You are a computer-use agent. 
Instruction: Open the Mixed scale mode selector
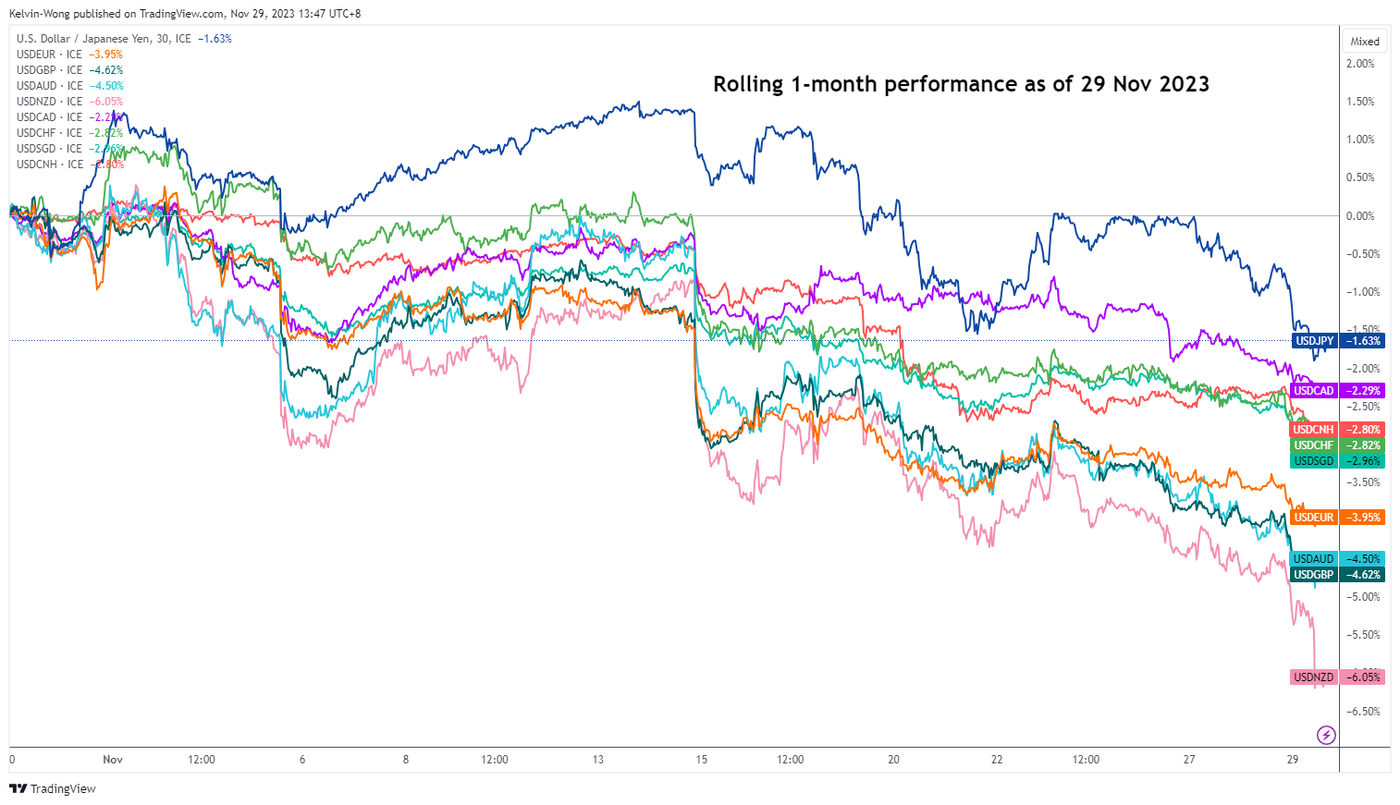tap(1364, 42)
